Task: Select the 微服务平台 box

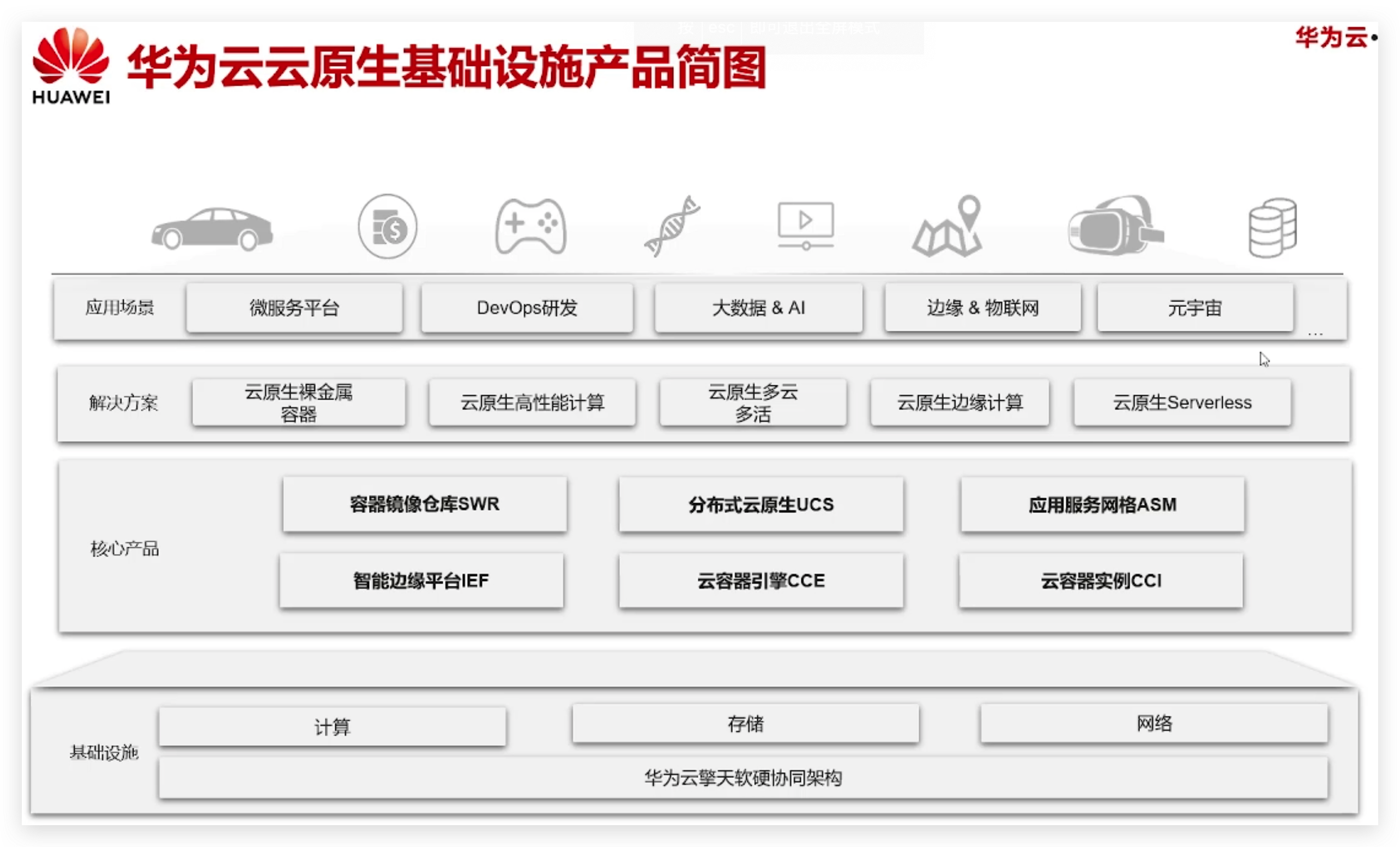Action: (x=294, y=308)
